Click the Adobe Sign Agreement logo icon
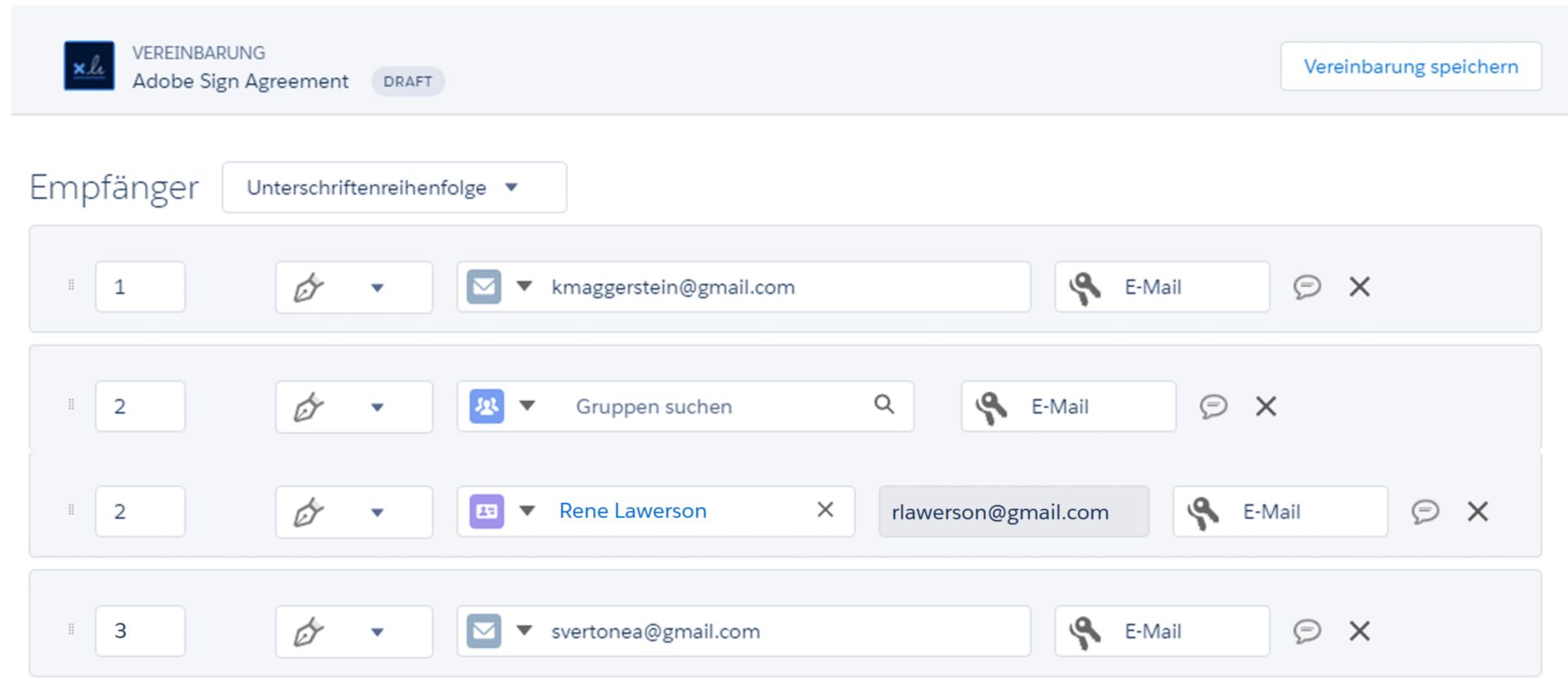Image resolution: width=1568 pixels, height=694 pixels. (89, 65)
